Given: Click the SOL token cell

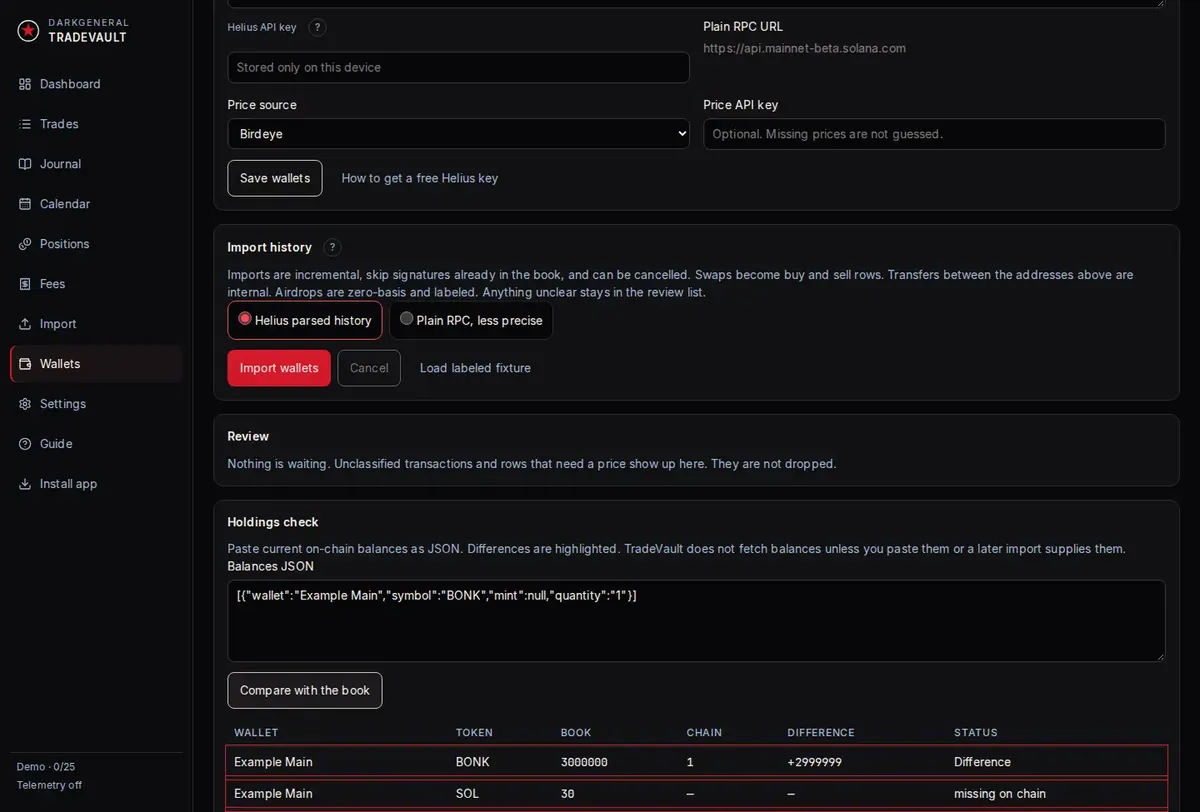Looking at the screenshot, I should pyautogui.click(x=467, y=794).
